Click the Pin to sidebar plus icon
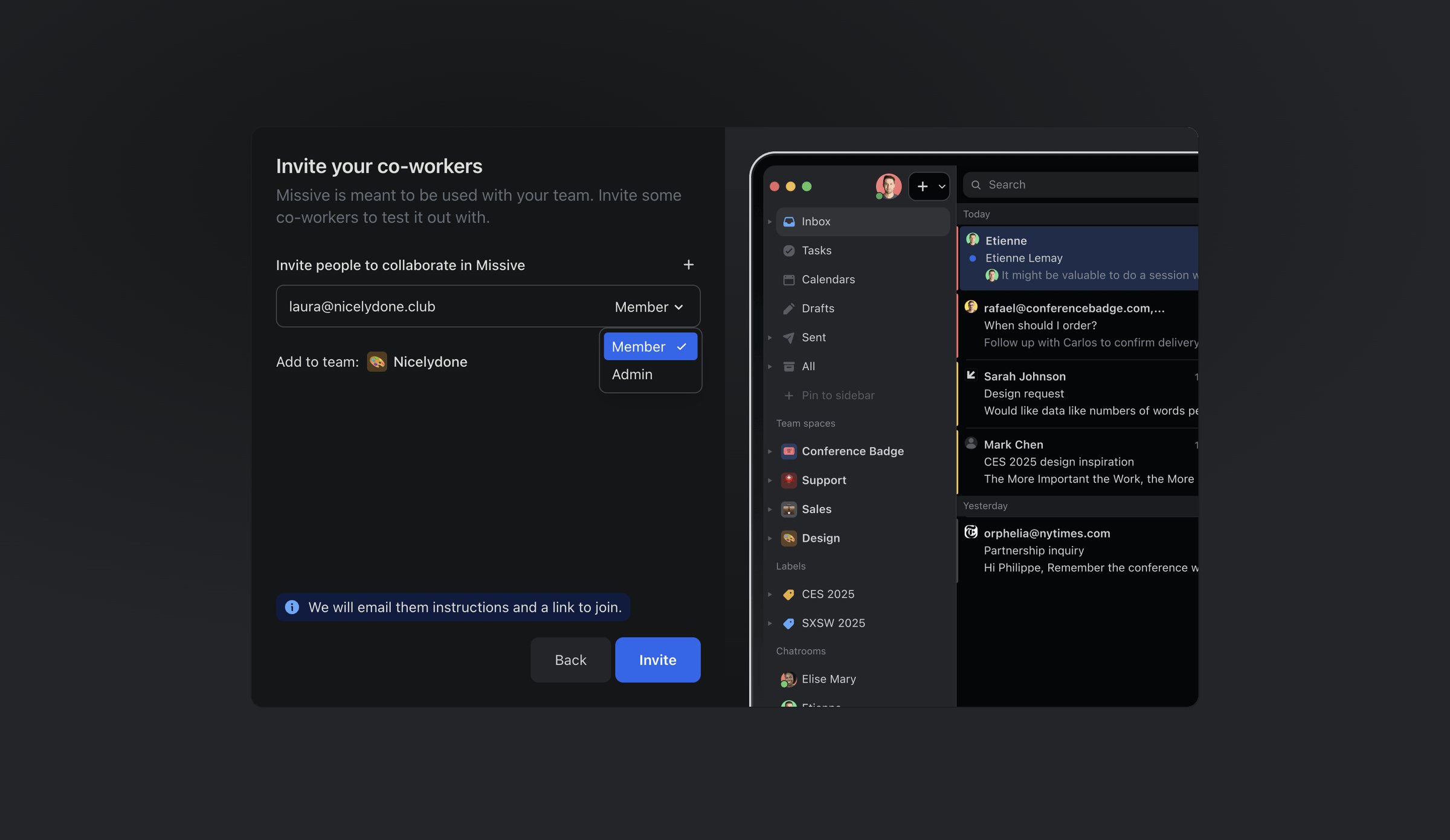This screenshot has height=840, width=1450. pos(788,396)
